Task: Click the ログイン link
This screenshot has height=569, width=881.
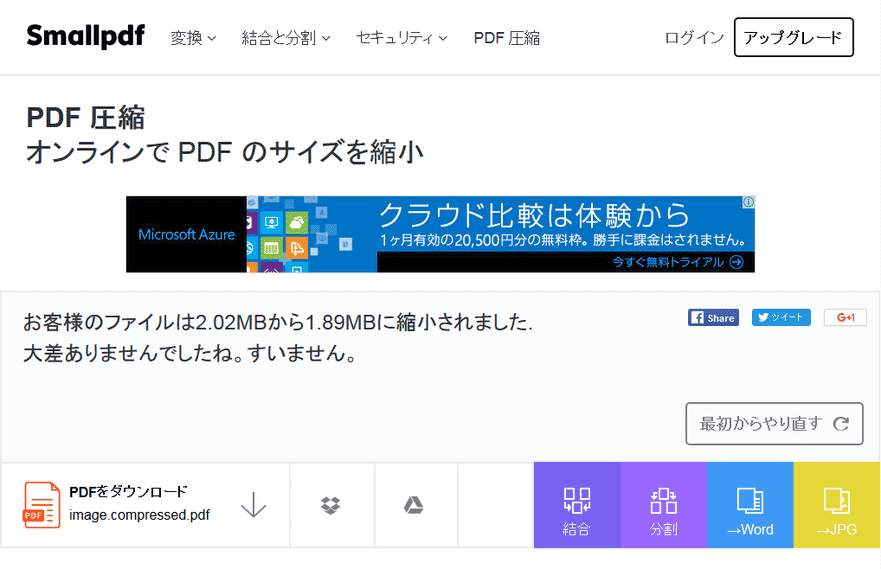Action: (x=694, y=38)
